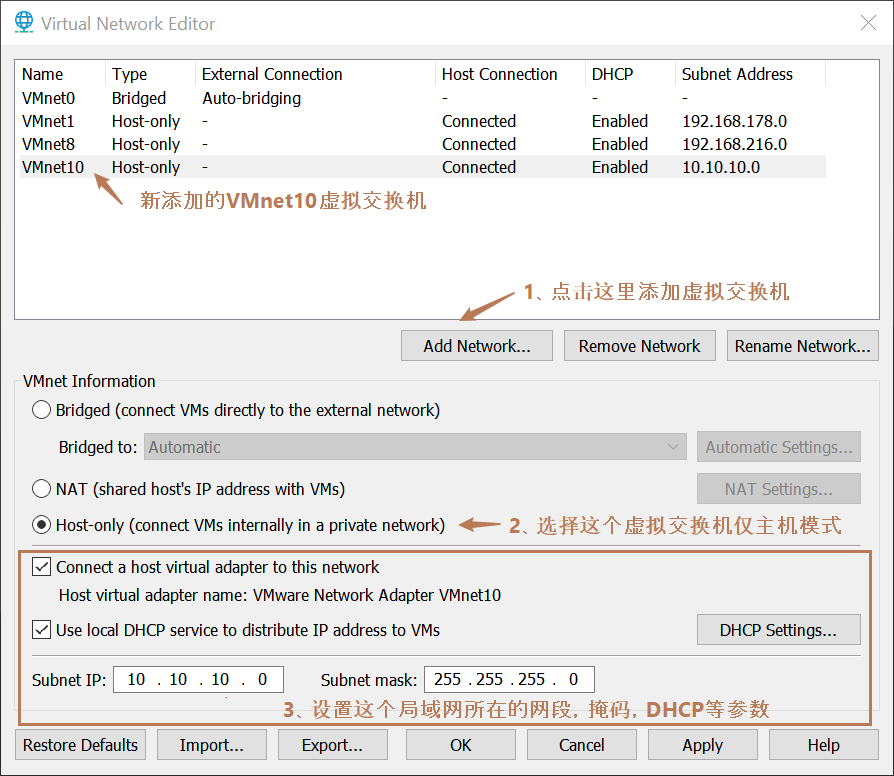The height and width of the screenshot is (776, 894).
Task: Click the External Connection column header
Action: point(315,74)
